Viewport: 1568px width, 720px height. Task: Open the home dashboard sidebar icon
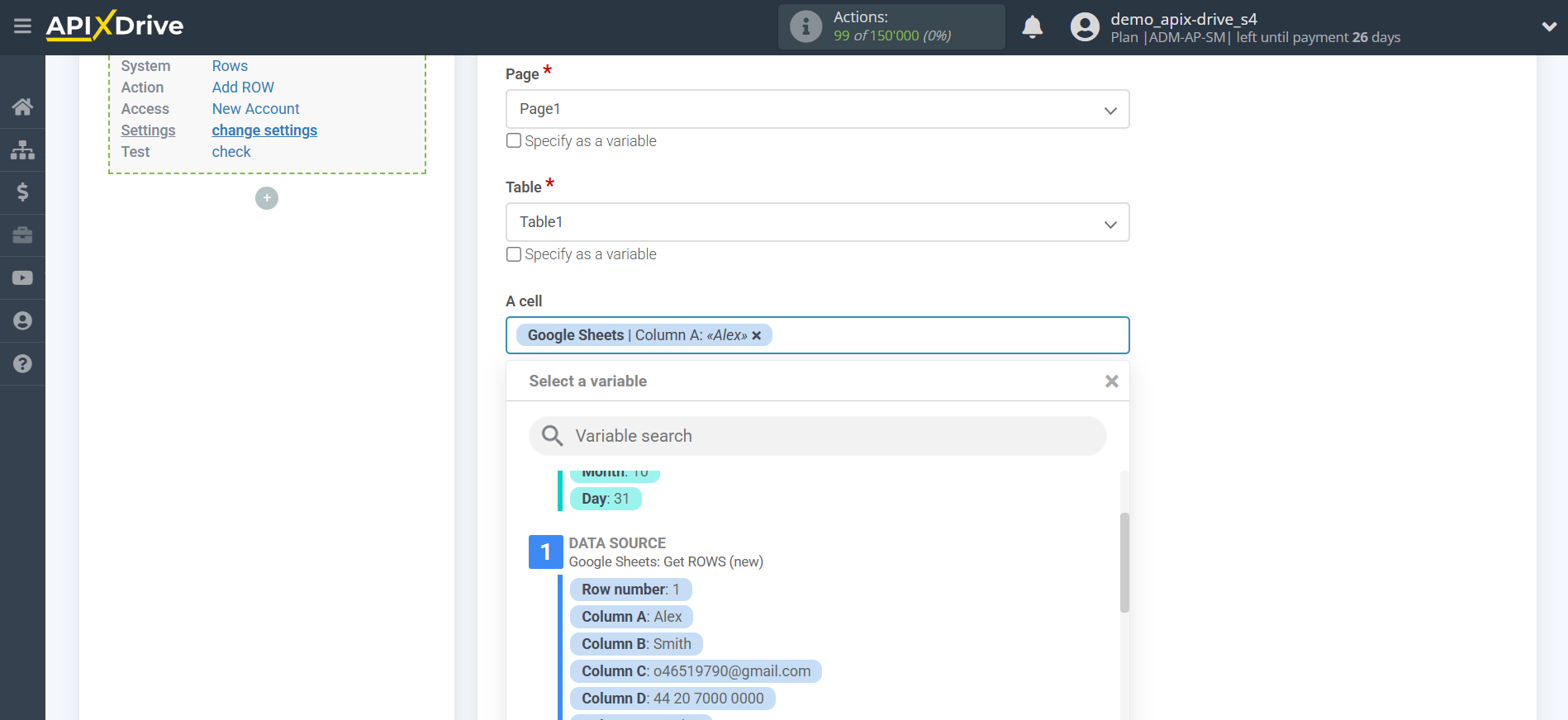tap(22, 107)
